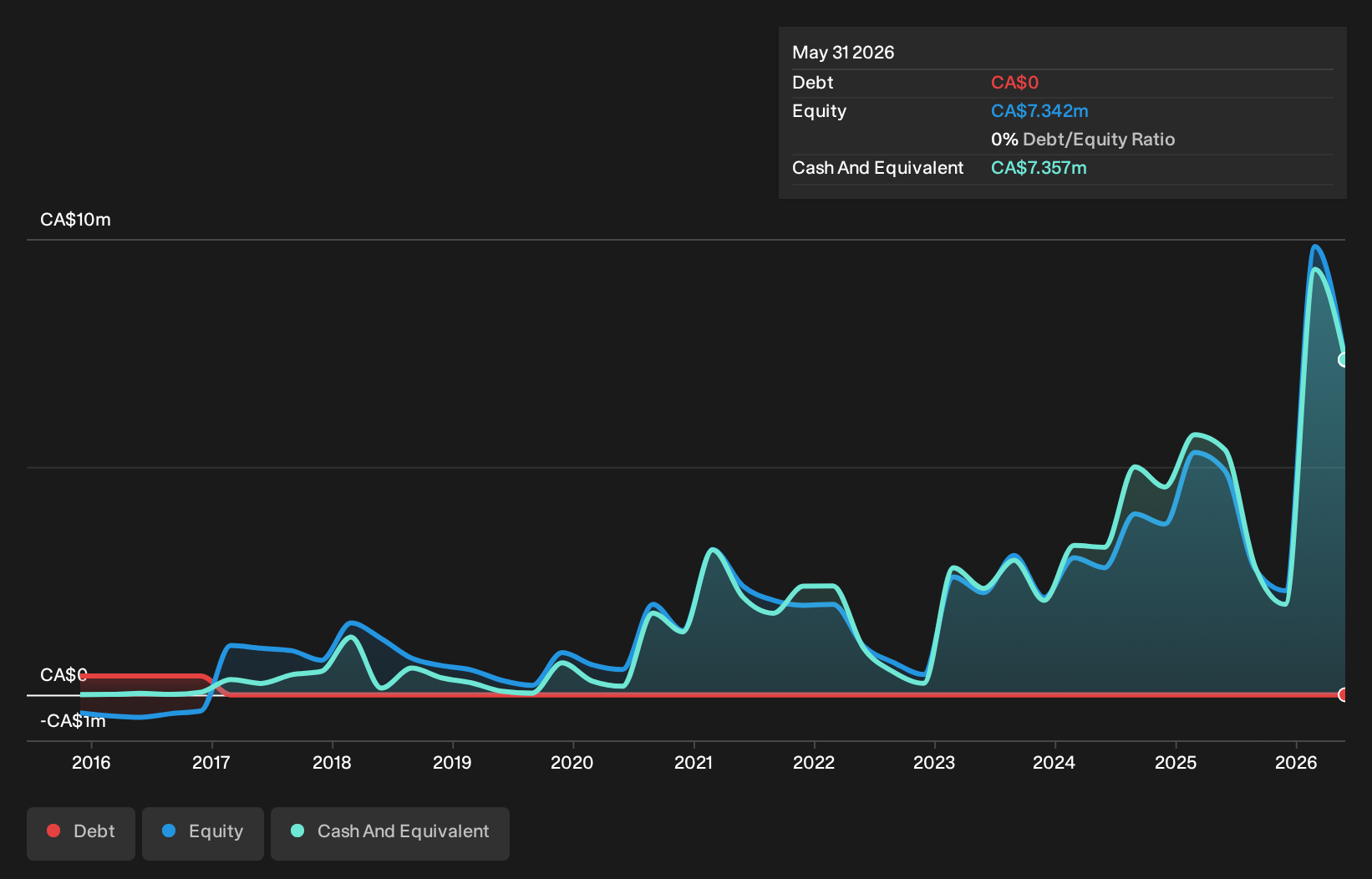Click the 2020 x-axis label
The width and height of the screenshot is (1372, 879).
coord(572,762)
